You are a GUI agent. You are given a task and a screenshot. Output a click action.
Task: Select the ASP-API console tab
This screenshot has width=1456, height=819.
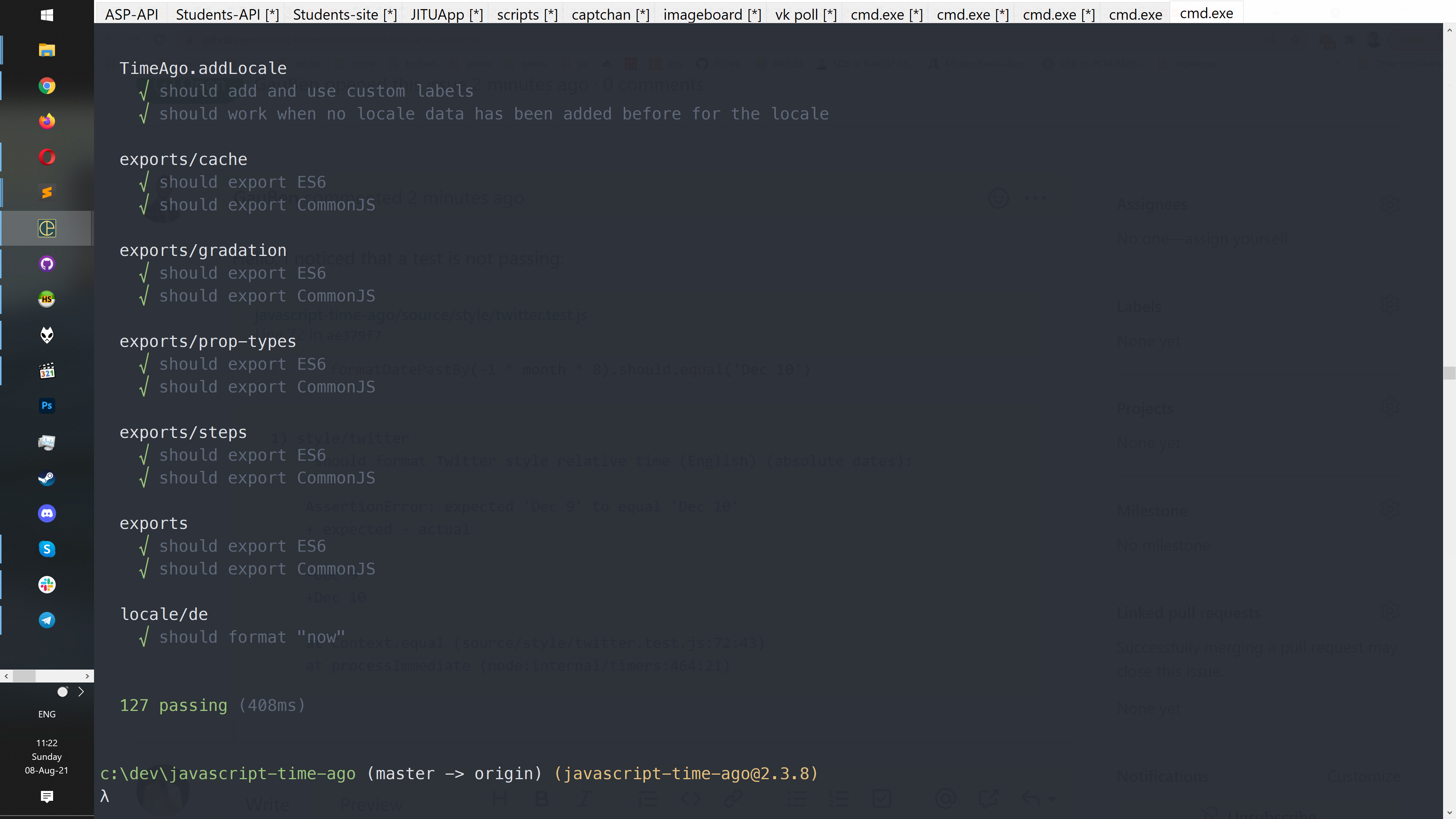(131, 14)
